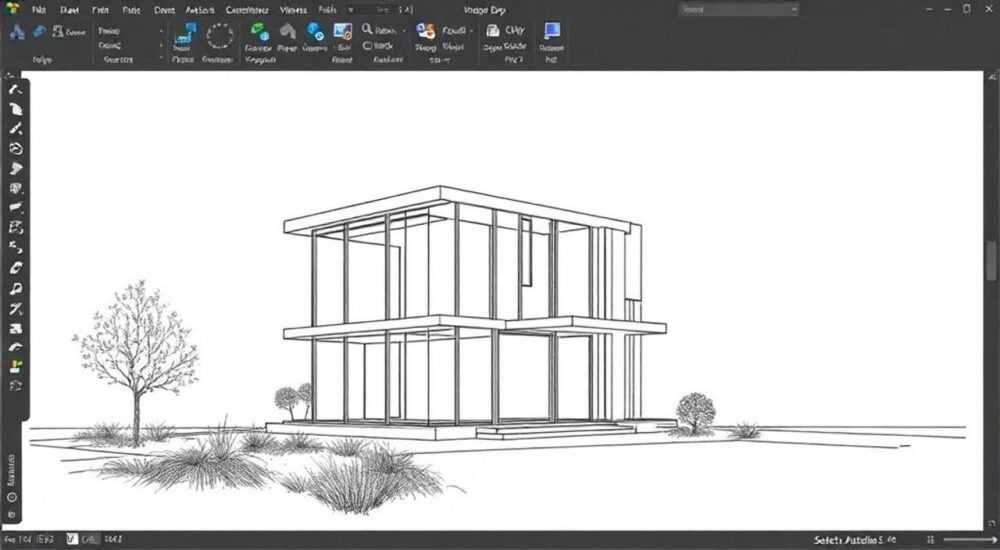This screenshot has height=550, width=1000.
Task: Click the magnifying glass ribbon icon
Action: [x=367, y=29]
